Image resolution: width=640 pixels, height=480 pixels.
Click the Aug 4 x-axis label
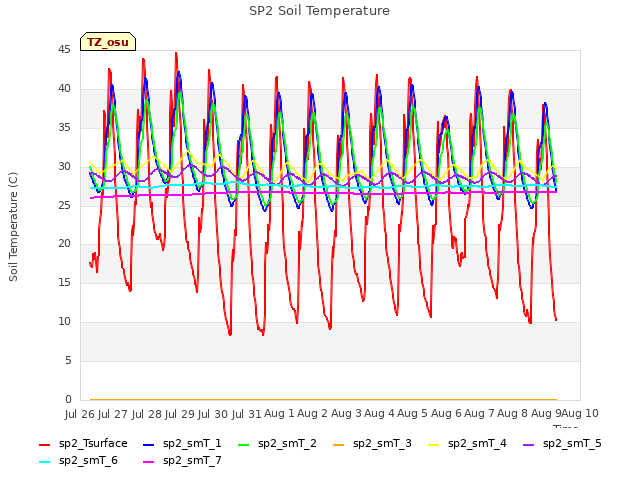(379, 413)
